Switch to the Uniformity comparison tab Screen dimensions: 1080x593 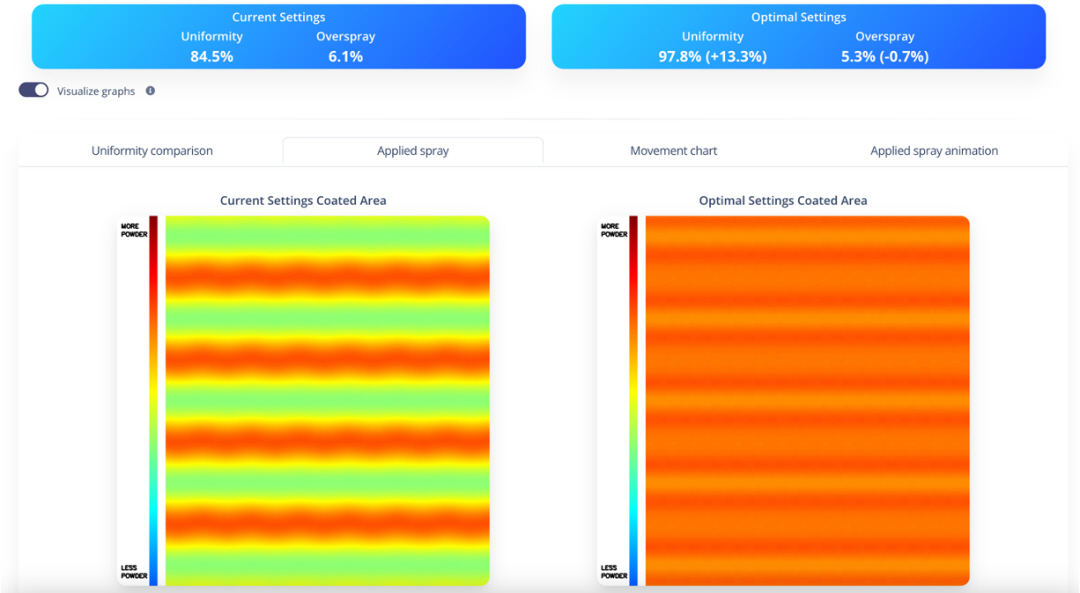(x=152, y=151)
